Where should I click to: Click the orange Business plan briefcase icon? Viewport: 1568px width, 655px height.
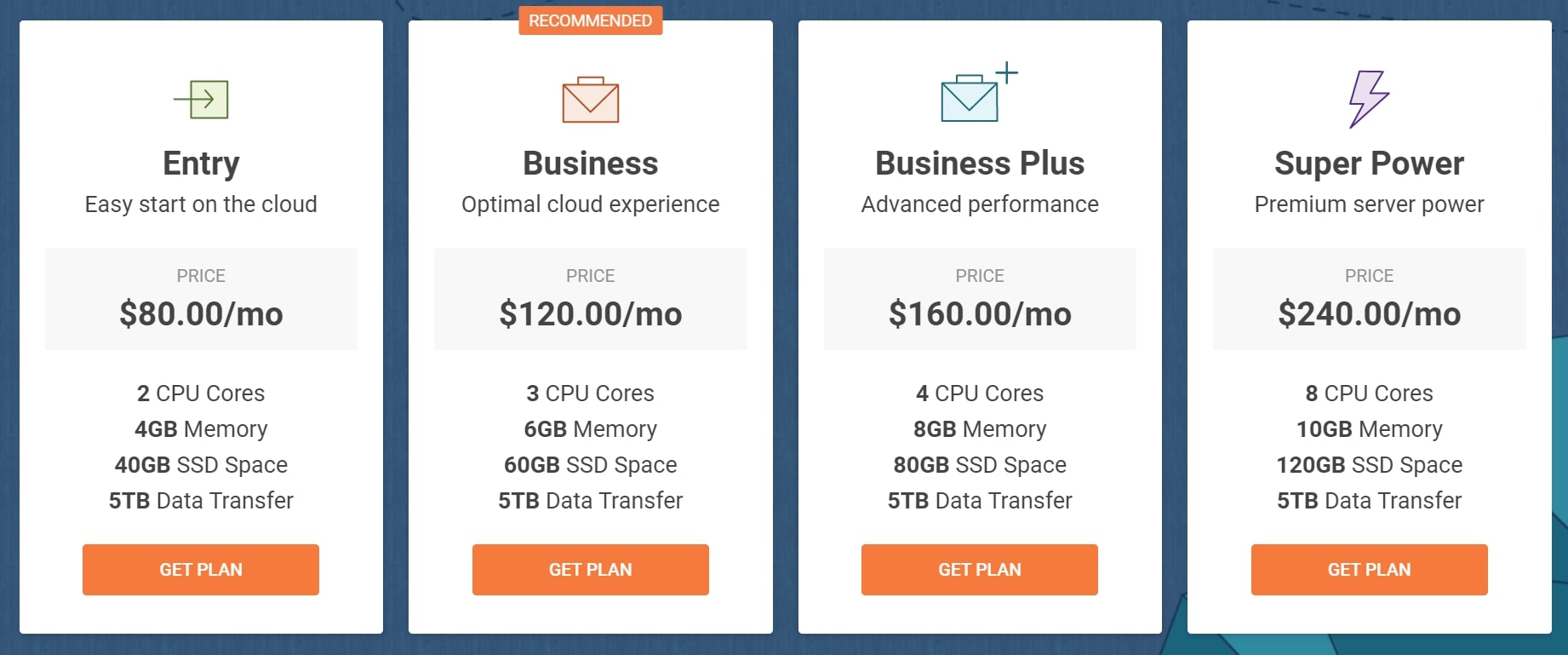click(x=591, y=100)
